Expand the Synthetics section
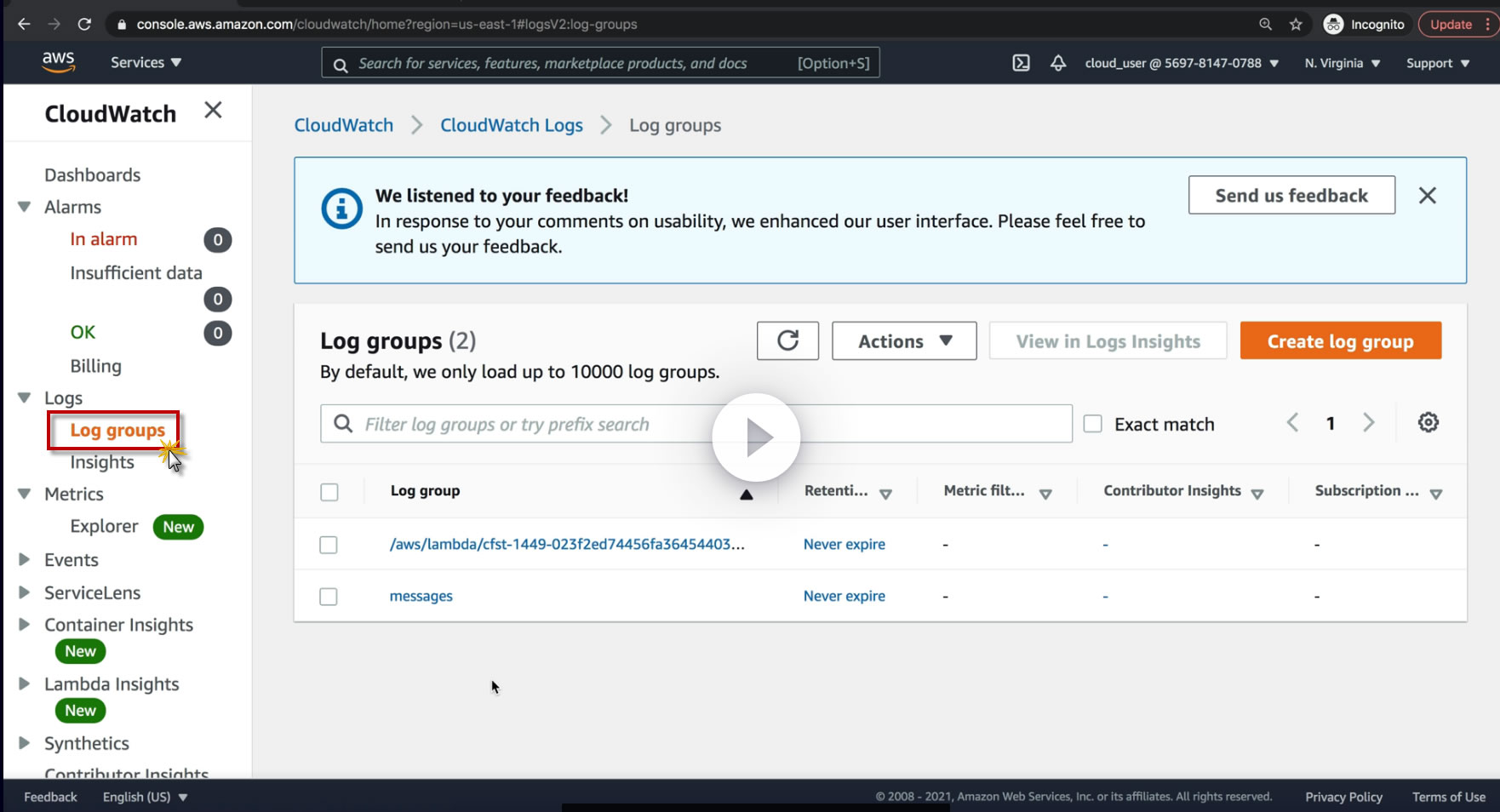Screen dimensions: 1500x812 25,743
